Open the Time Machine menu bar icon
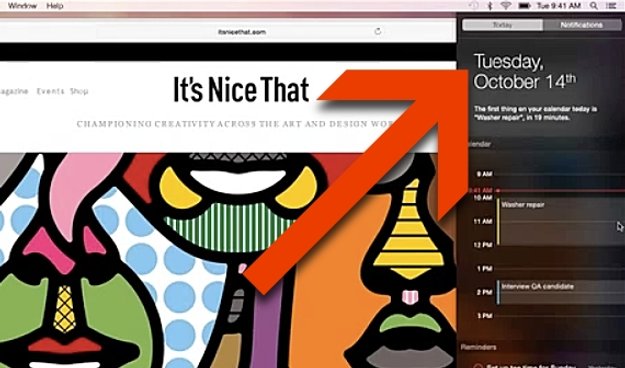The image size is (625, 368). (x=474, y=6)
